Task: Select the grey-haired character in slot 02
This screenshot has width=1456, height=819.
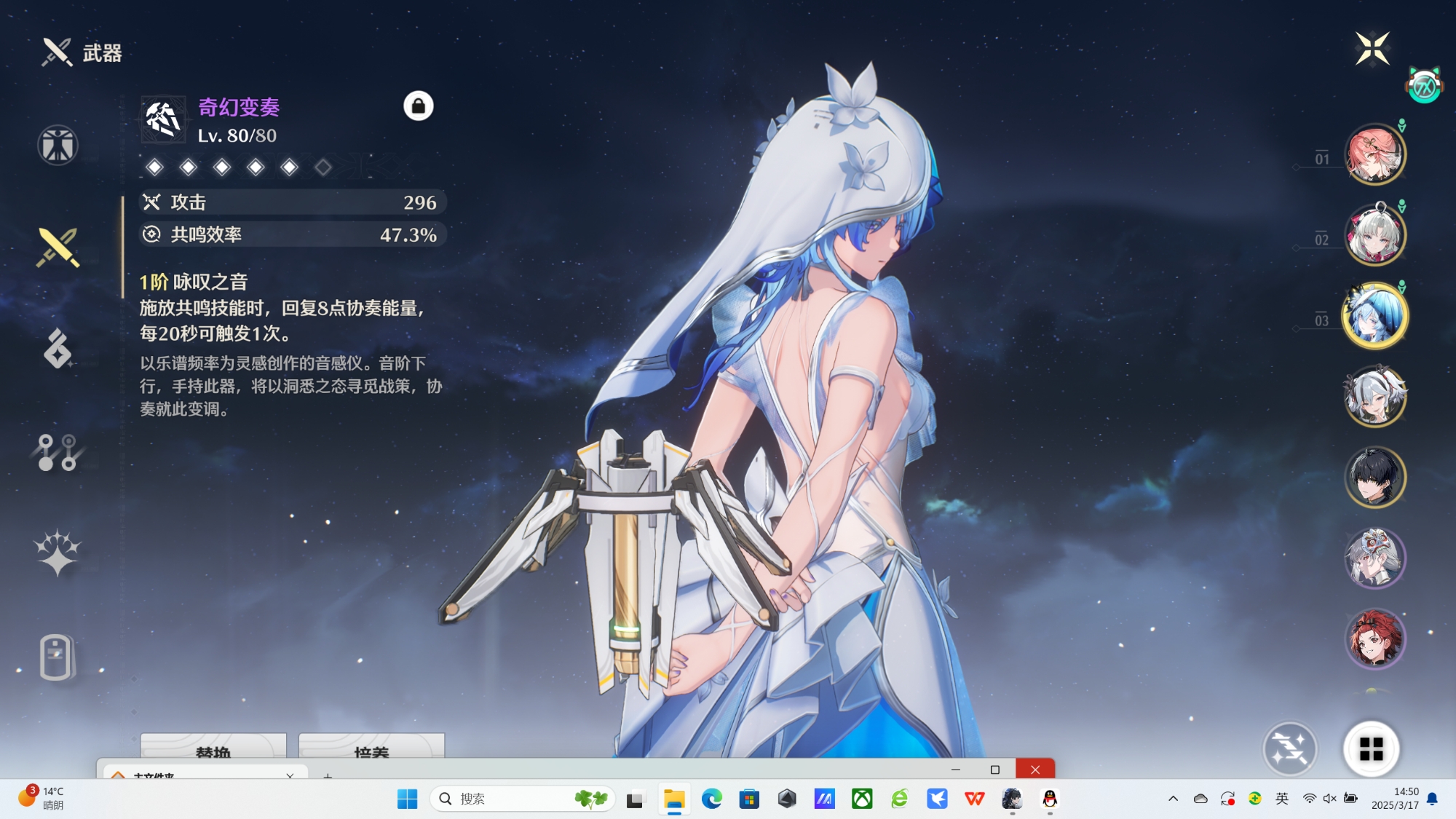Action: click(x=1374, y=234)
